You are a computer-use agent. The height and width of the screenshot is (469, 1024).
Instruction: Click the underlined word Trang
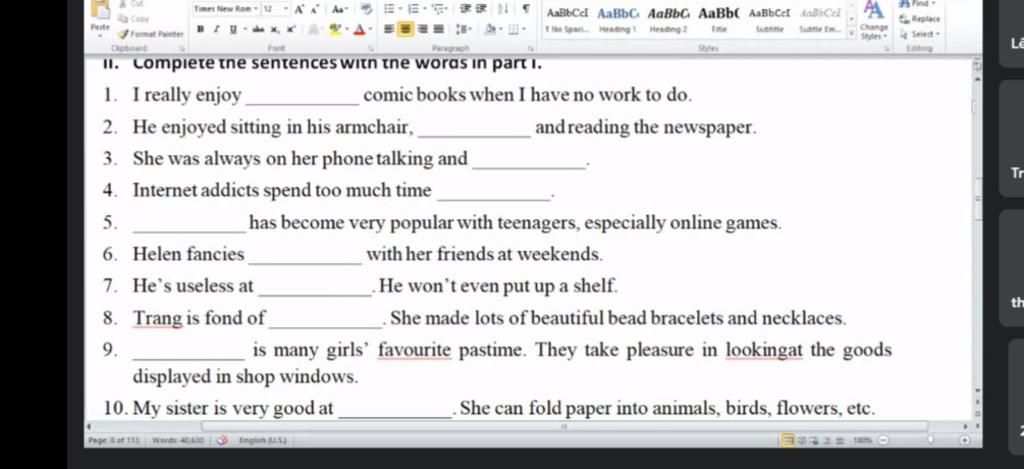tap(157, 318)
